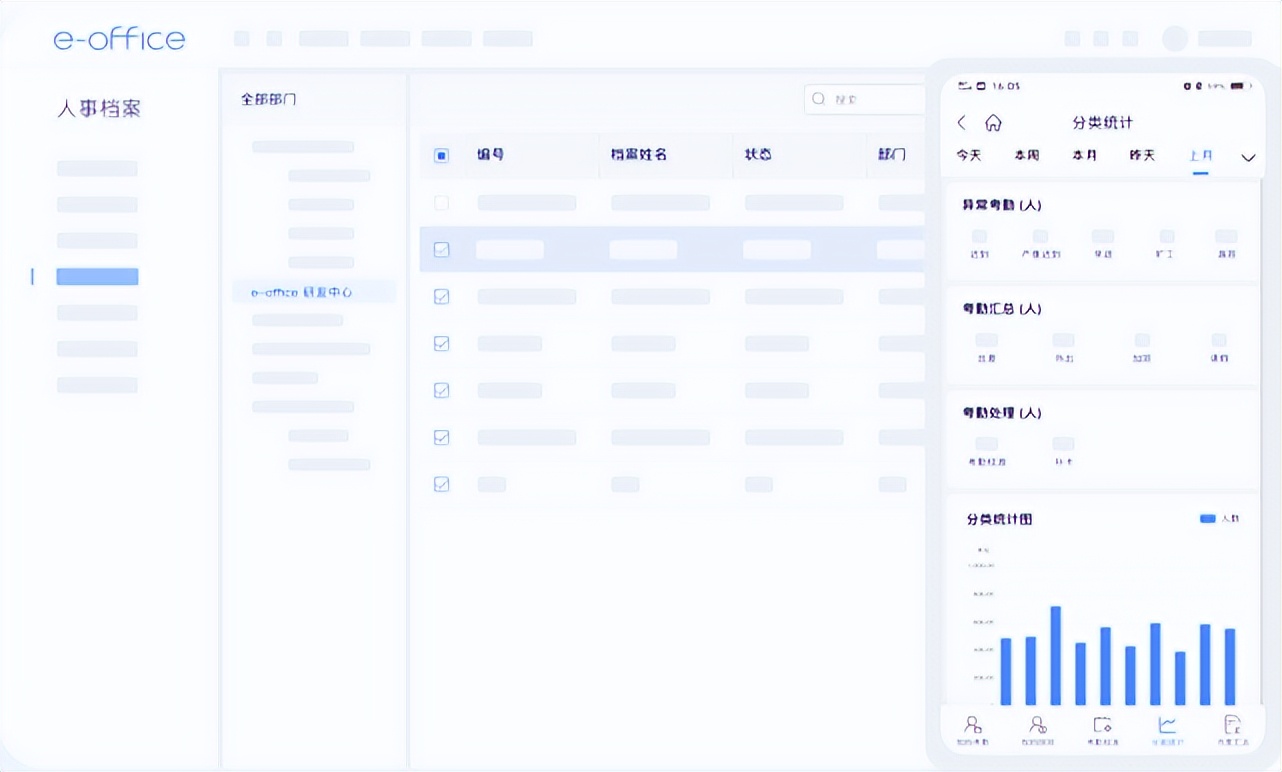Tap the 分类统计 title on the phone
The image size is (1282, 772).
pos(1102,123)
